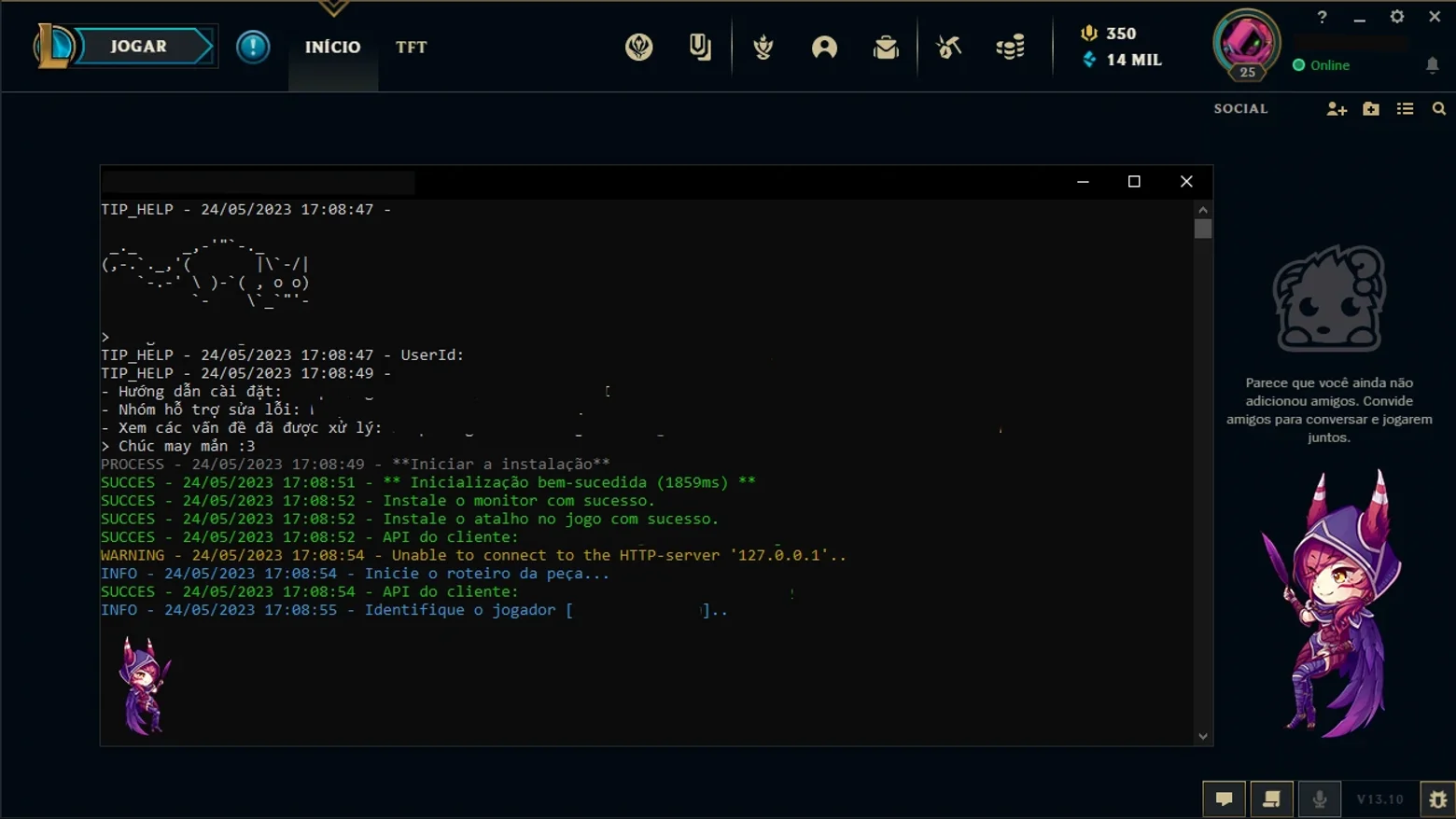Click the console scrollbar down arrow
The height and width of the screenshot is (819, 1456).
click(1203, 736)
